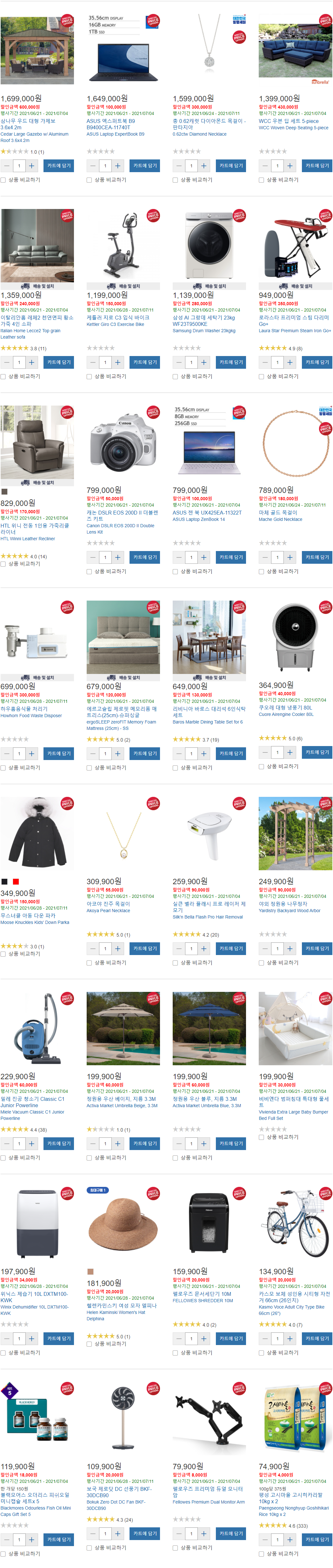This screenshot has width=333, height=1568.
Task: Decrease quantity for ASUS ExpertBook B9
Action: coord(92,165)
